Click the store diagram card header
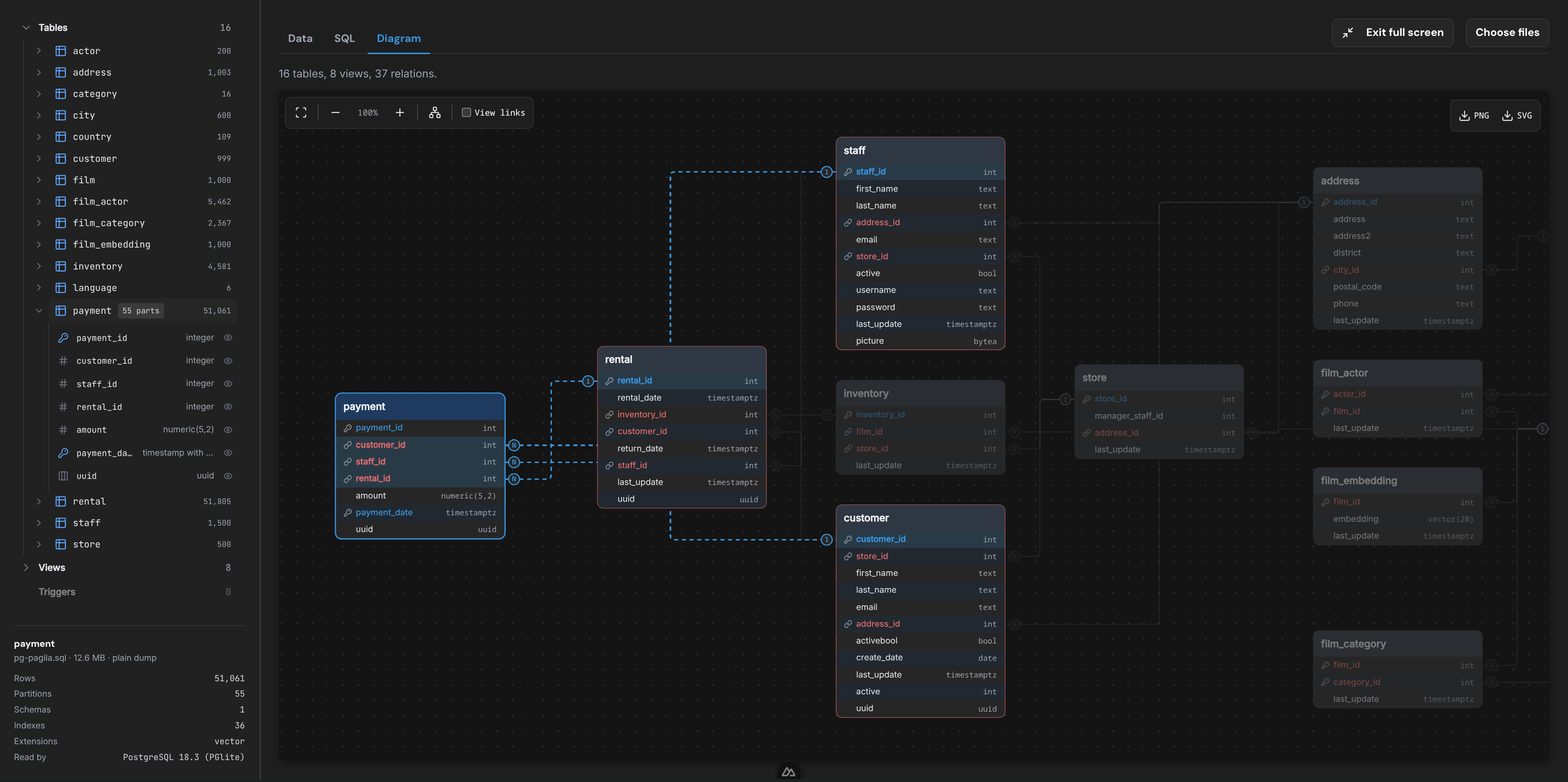 [1159, 378]
